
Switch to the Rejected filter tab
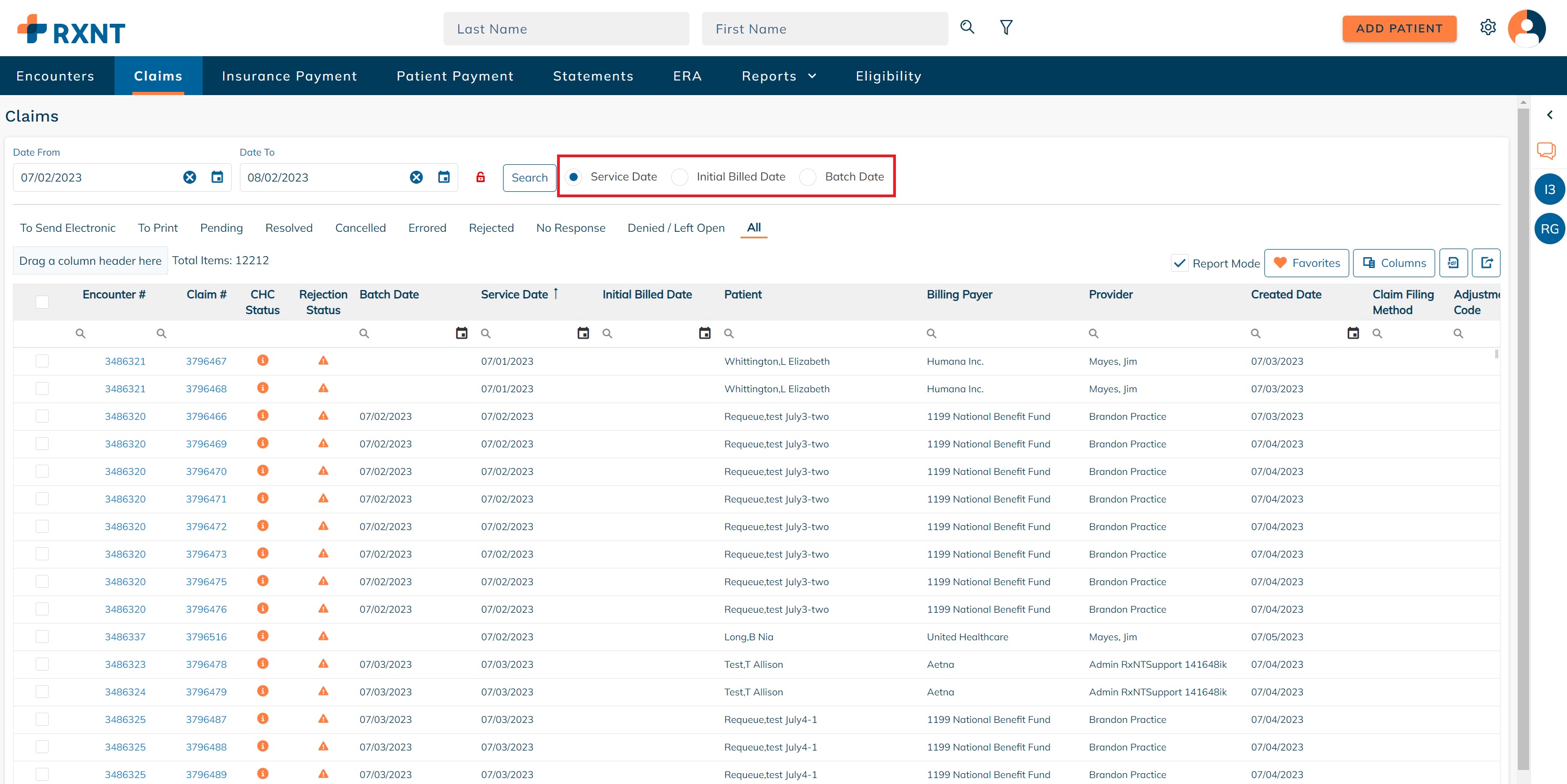(492, 228)
